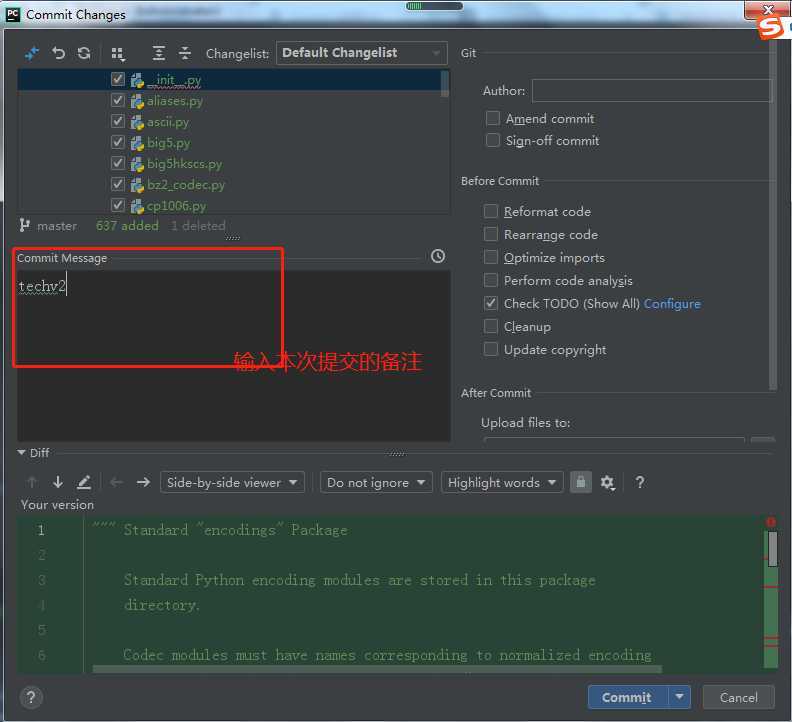
Task: Uncheck the aliases.py file checkbox
Action: coord(118,100)
